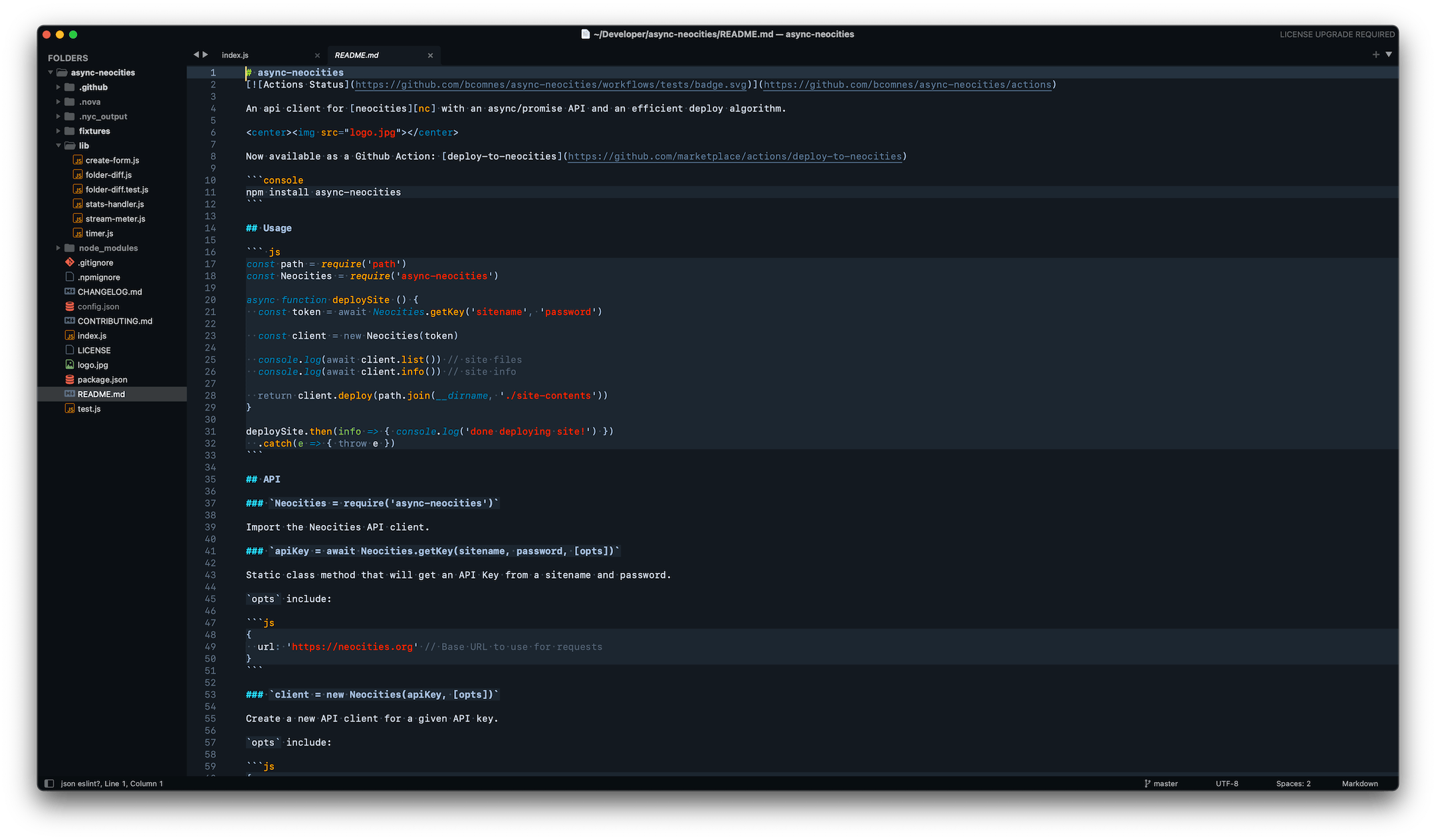
Task: Click the markdown icon of sidebar README.md
Action: (x=70, y=393)
